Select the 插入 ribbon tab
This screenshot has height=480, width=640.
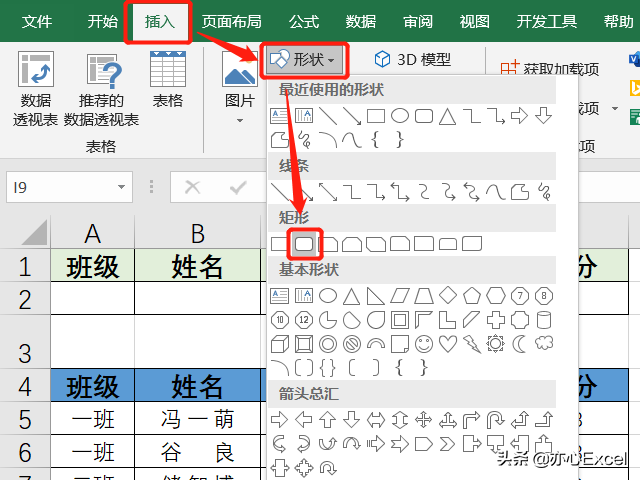click(x=160, y=21)
